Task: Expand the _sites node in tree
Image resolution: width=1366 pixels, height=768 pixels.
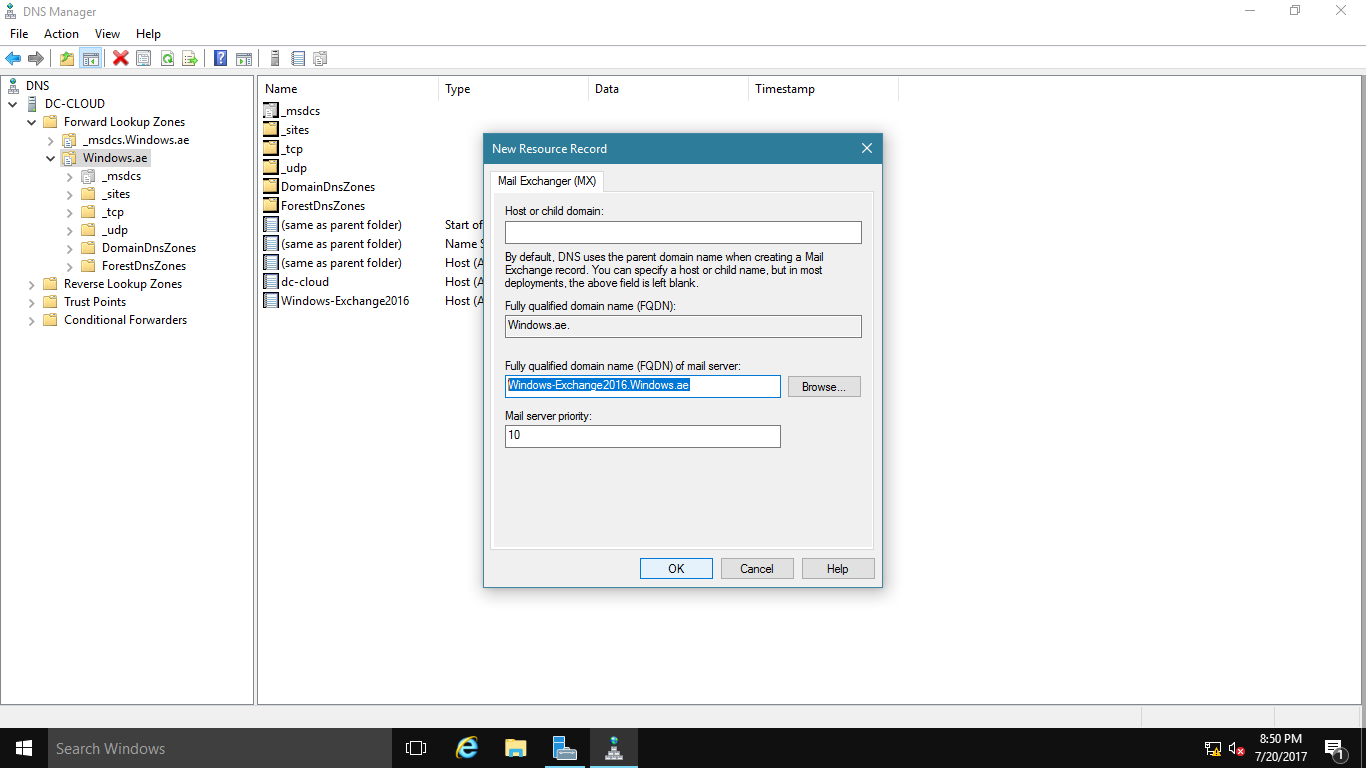Action: (x=69, y=194)
